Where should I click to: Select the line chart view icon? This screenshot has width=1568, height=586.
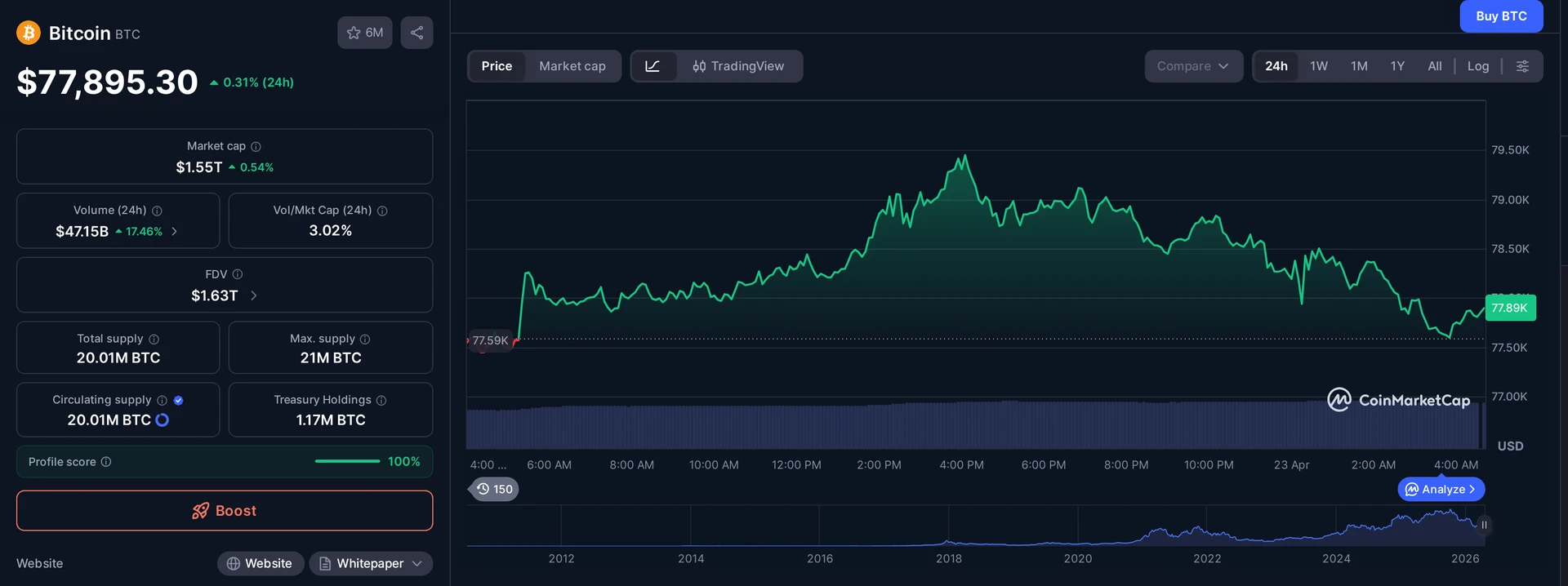click(x=653, y=66)
